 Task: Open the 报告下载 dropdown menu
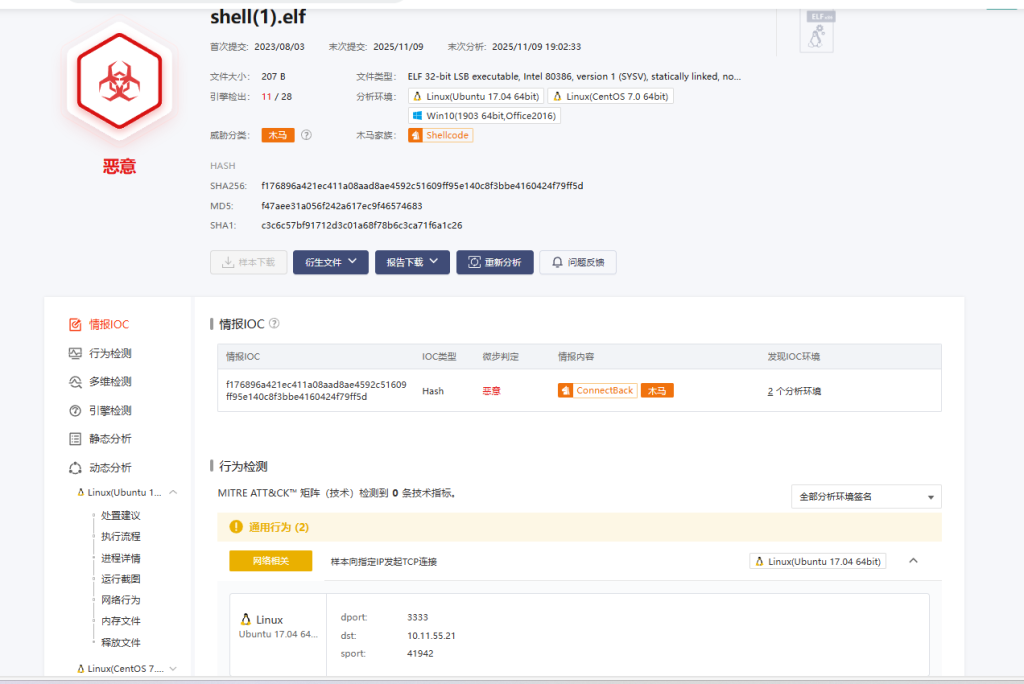(x=412, y=262)
